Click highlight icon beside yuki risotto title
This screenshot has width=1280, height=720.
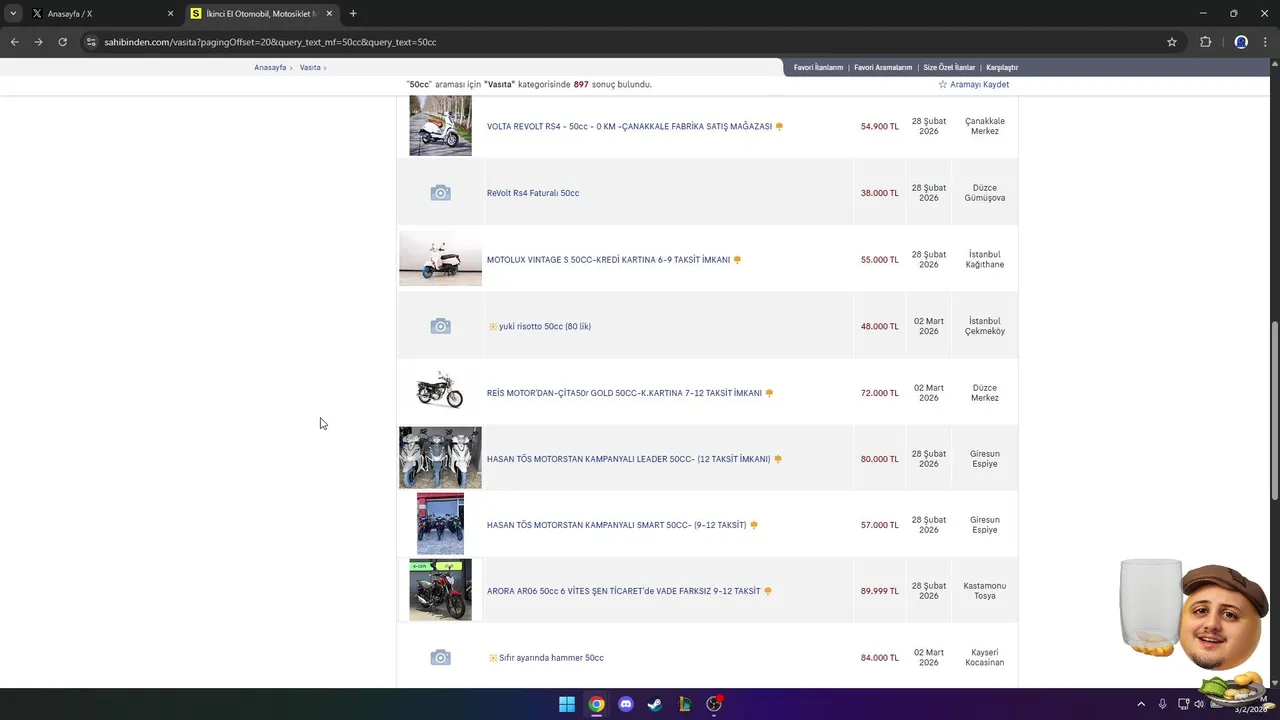tap(492, 326)
